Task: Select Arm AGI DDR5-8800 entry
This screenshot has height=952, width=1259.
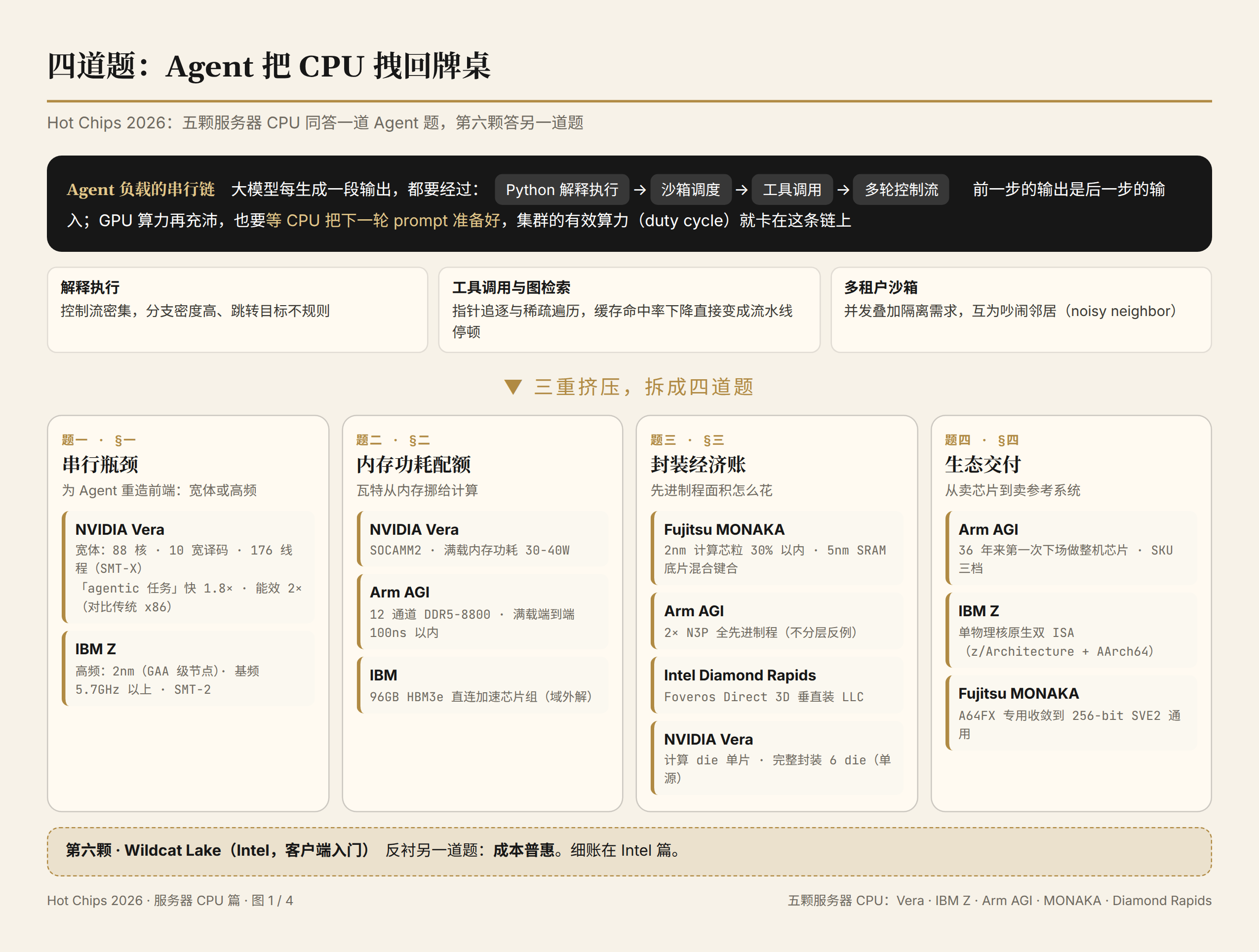Action: [483, 611]
